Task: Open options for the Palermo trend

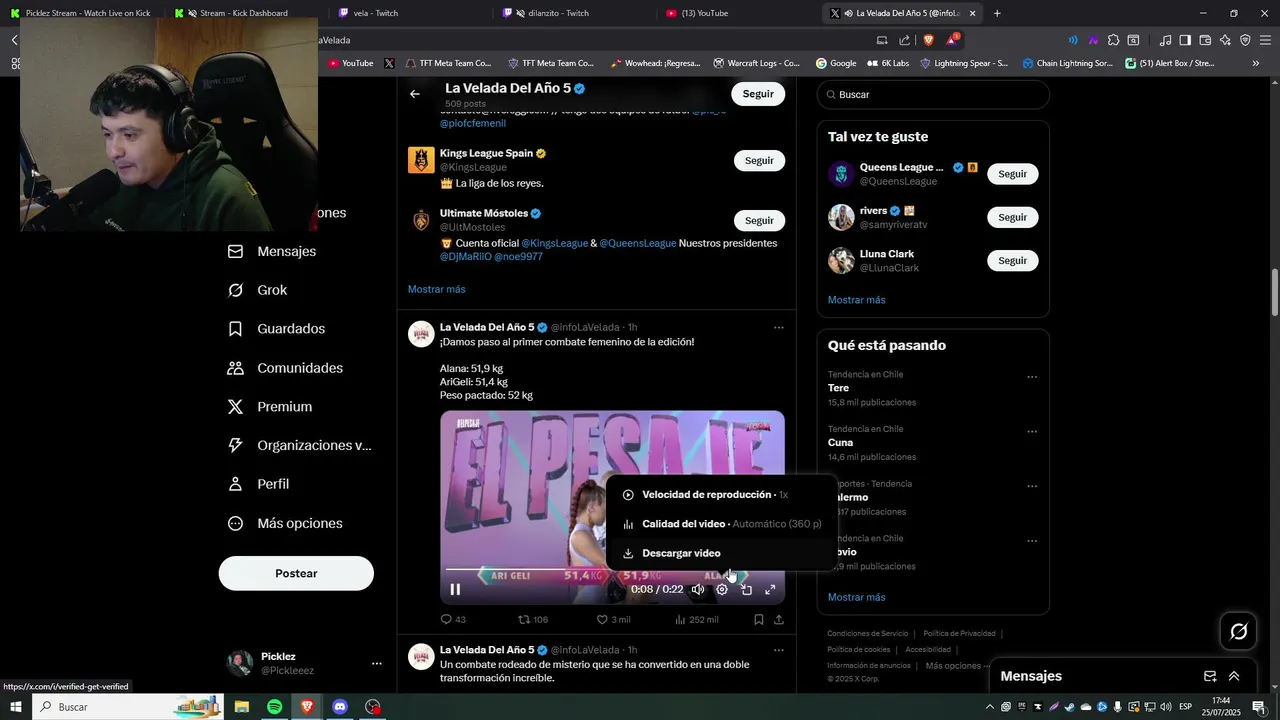Action: point(1032,487)
